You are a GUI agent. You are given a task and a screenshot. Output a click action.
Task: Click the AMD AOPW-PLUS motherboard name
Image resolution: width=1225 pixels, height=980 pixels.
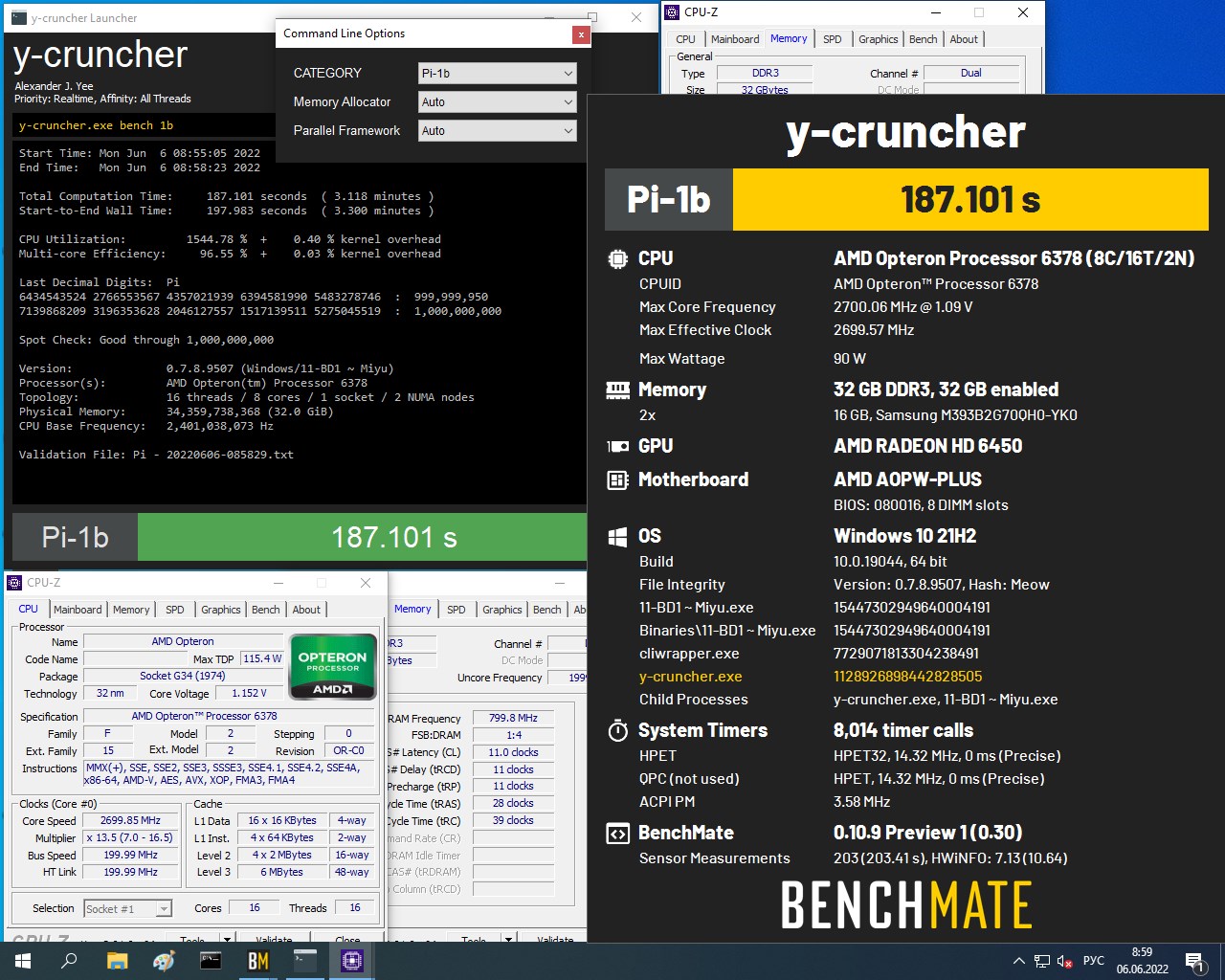907,479
